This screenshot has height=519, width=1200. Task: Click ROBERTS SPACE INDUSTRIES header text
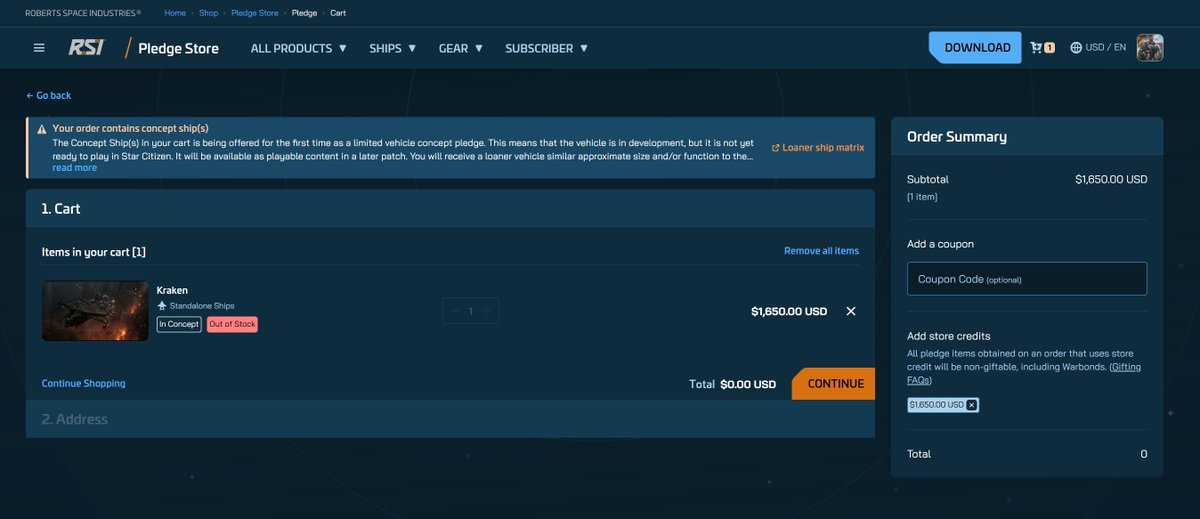coord(83,13)
